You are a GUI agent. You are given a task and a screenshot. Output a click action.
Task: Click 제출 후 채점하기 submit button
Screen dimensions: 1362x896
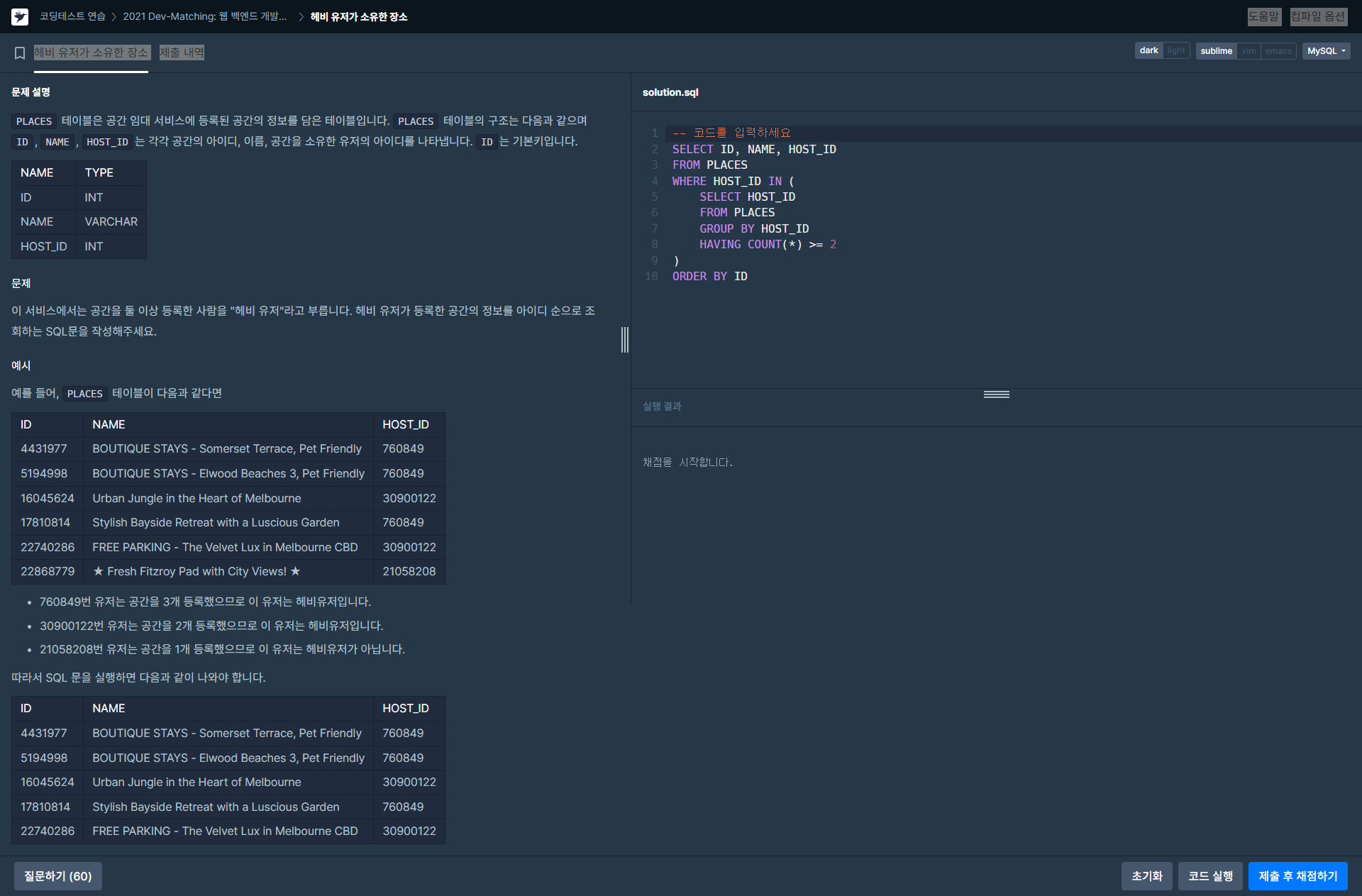[1297, 876]
